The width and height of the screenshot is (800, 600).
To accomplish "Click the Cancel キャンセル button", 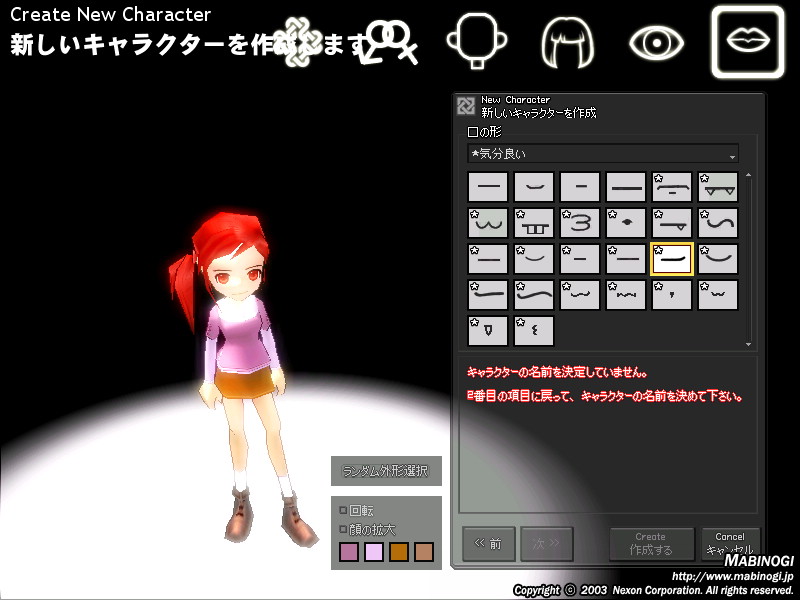I will (730, 544).
